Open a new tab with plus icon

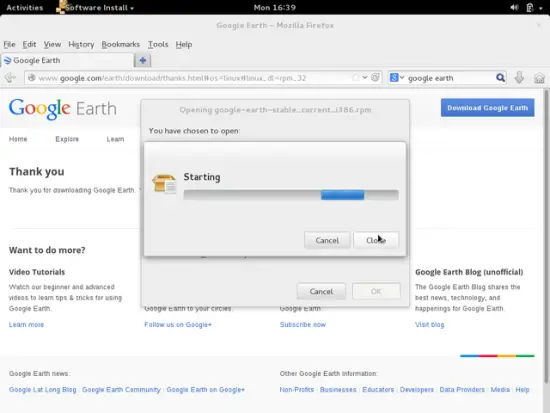tap(142, 60)
